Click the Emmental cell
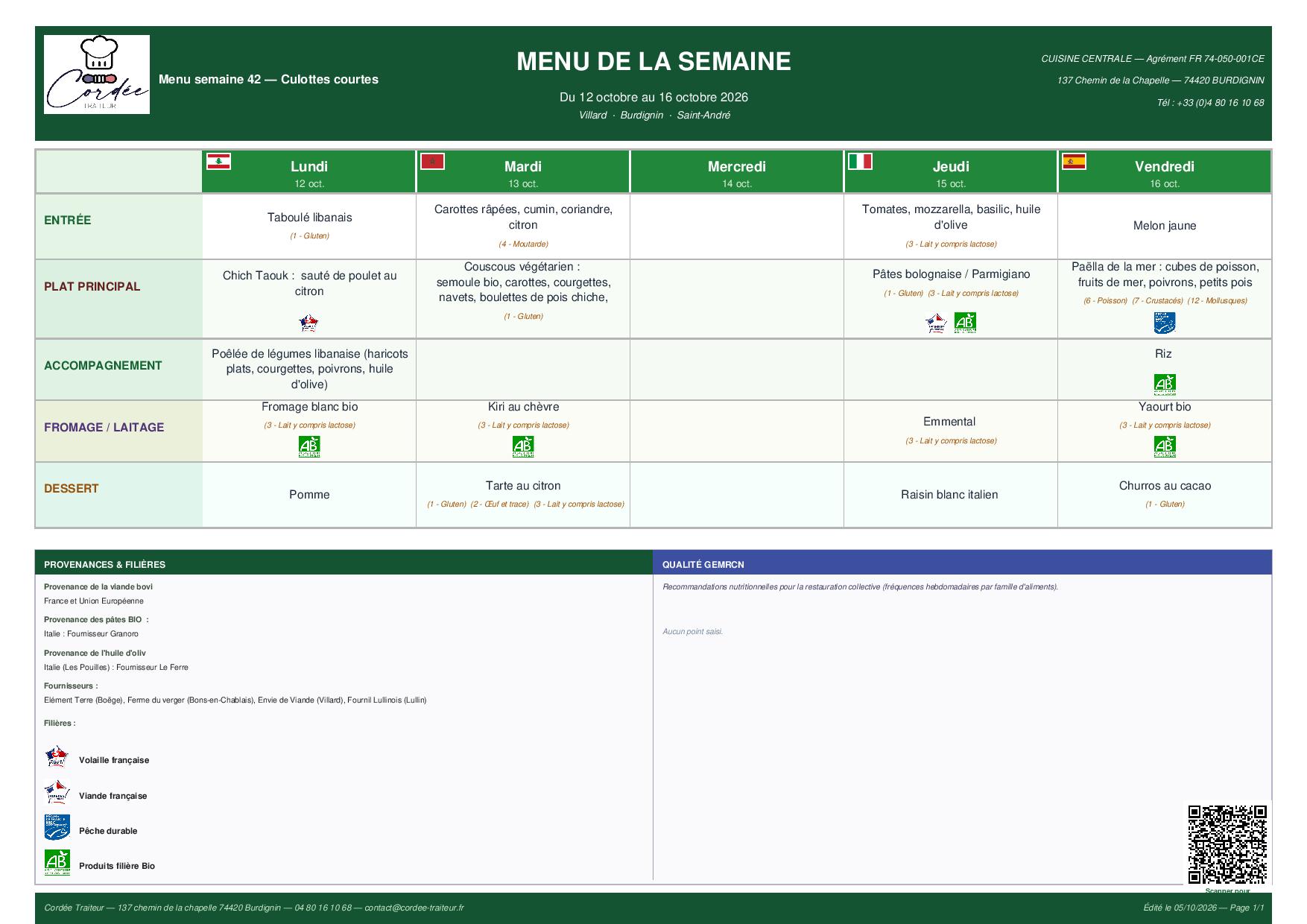This screenshot has width=1307, height=924. pos(950,431)
